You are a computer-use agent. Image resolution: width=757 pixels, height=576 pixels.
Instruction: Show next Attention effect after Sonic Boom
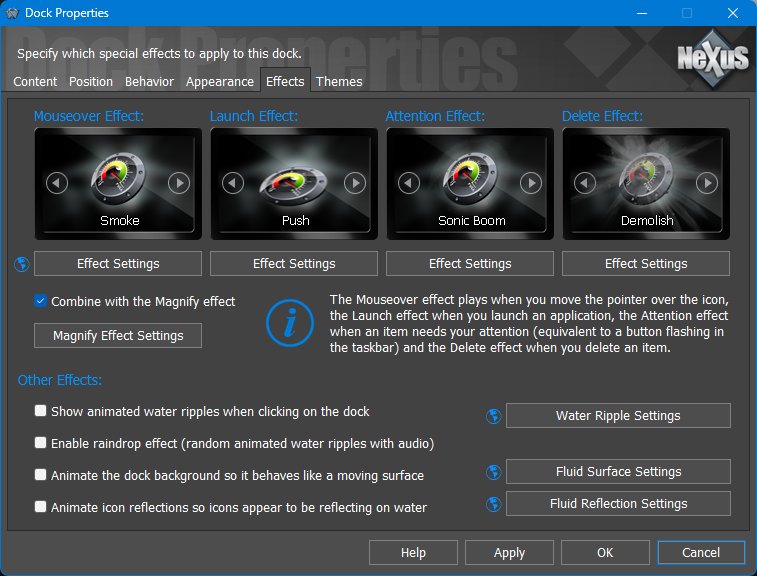(x=531, y=183)
